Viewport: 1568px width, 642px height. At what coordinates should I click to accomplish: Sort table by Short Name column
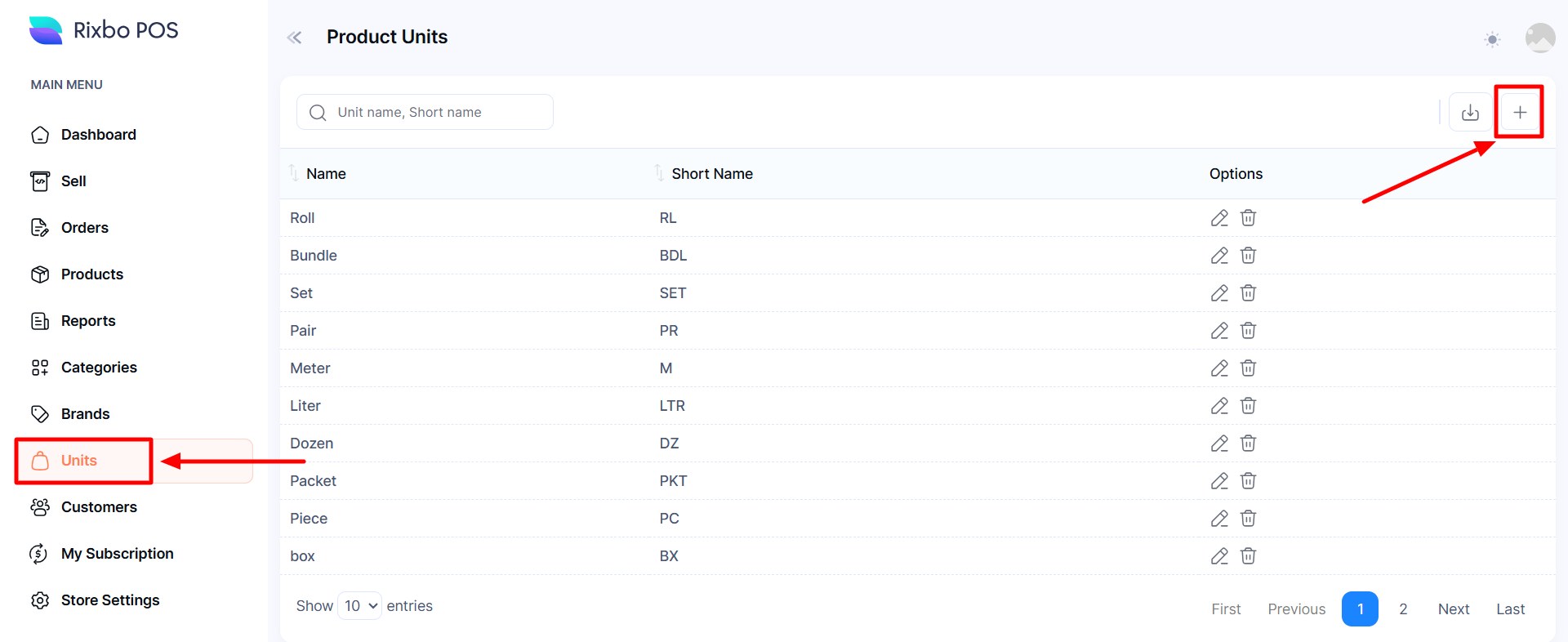tap(711, 174)
